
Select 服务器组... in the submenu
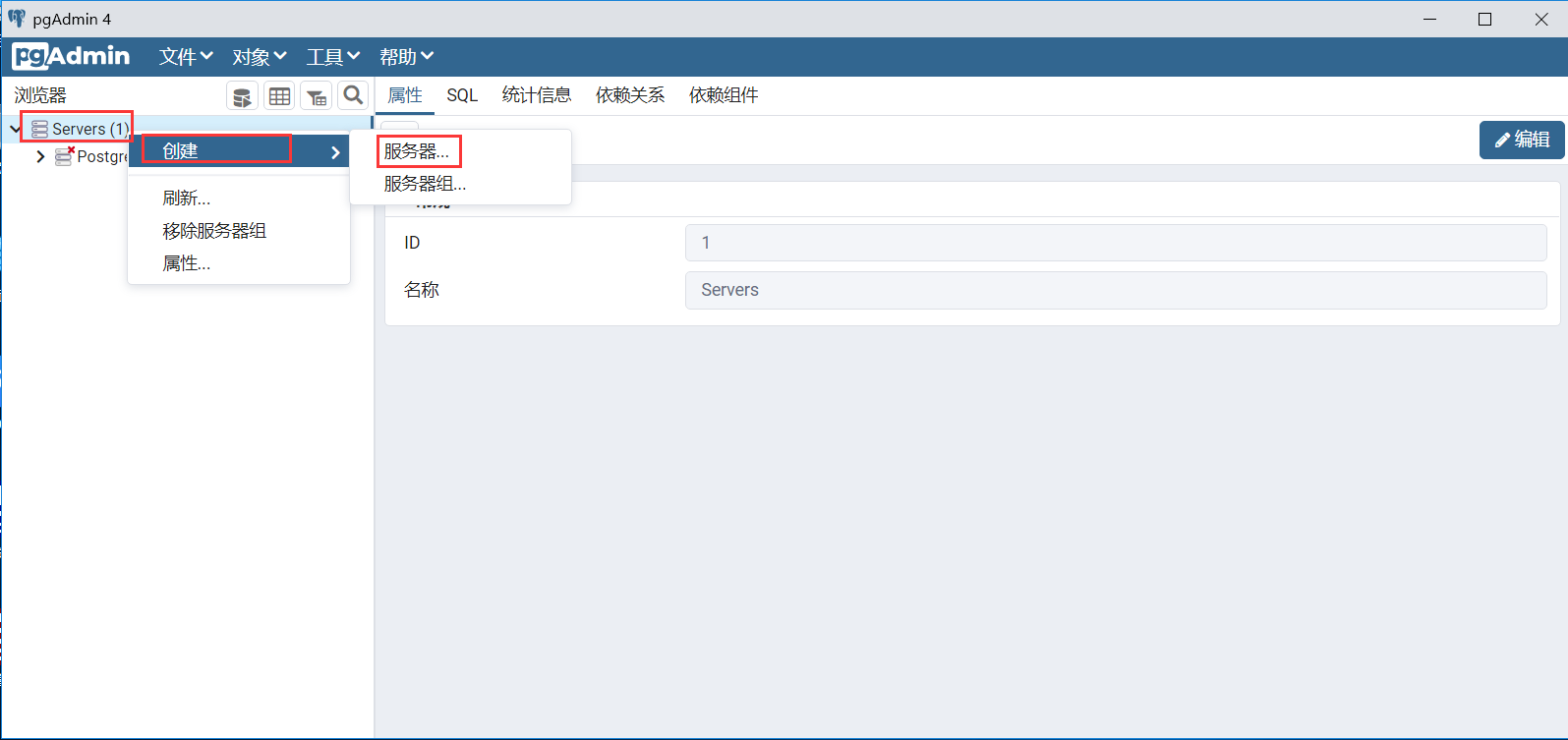click(425, 184)
